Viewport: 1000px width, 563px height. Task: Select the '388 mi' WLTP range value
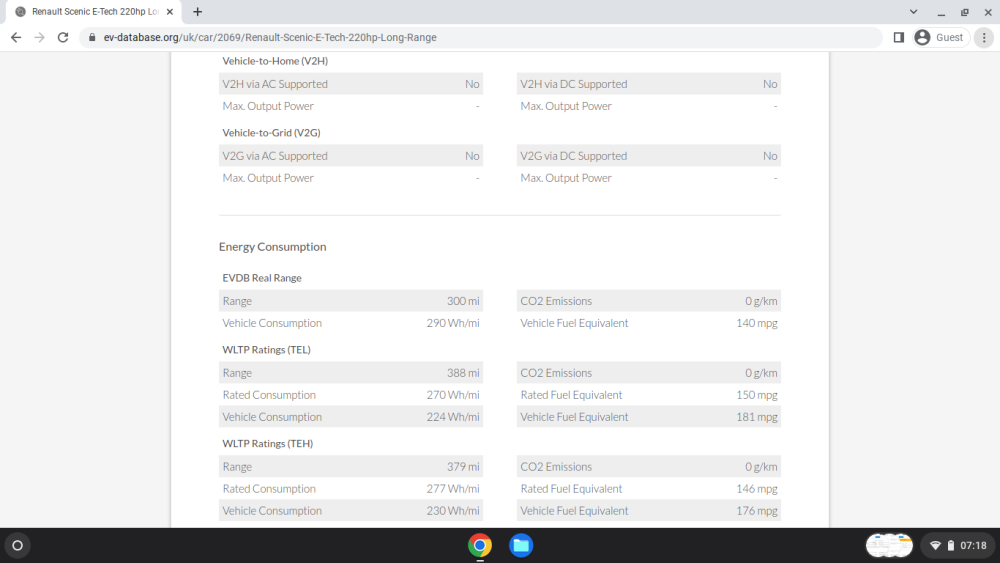(x=463, y=373)
